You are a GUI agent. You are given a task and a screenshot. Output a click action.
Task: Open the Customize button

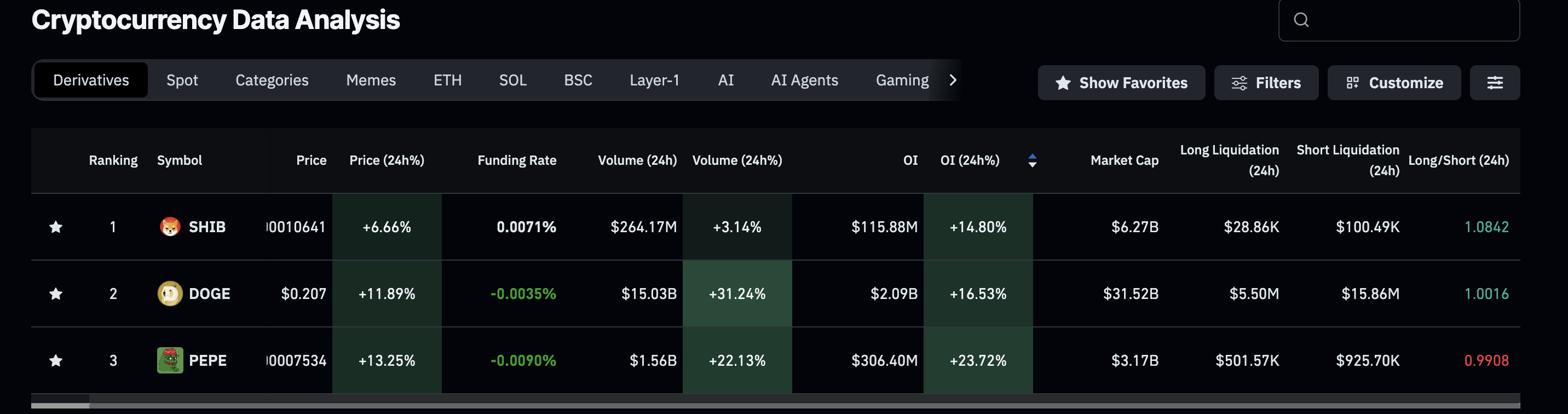[1393, 83]
